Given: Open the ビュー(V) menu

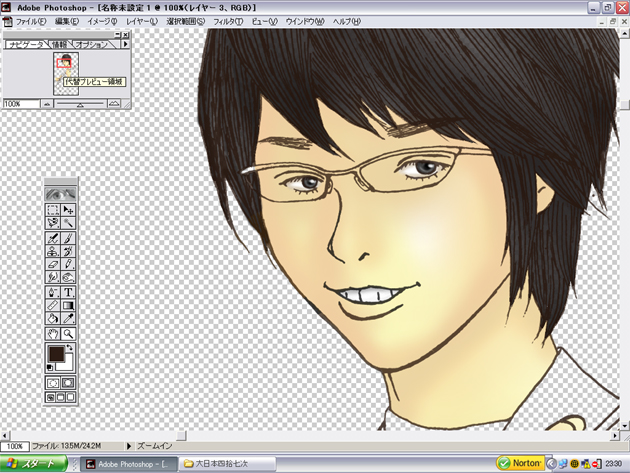Looking at the screenshot, I should pos(264,22).
